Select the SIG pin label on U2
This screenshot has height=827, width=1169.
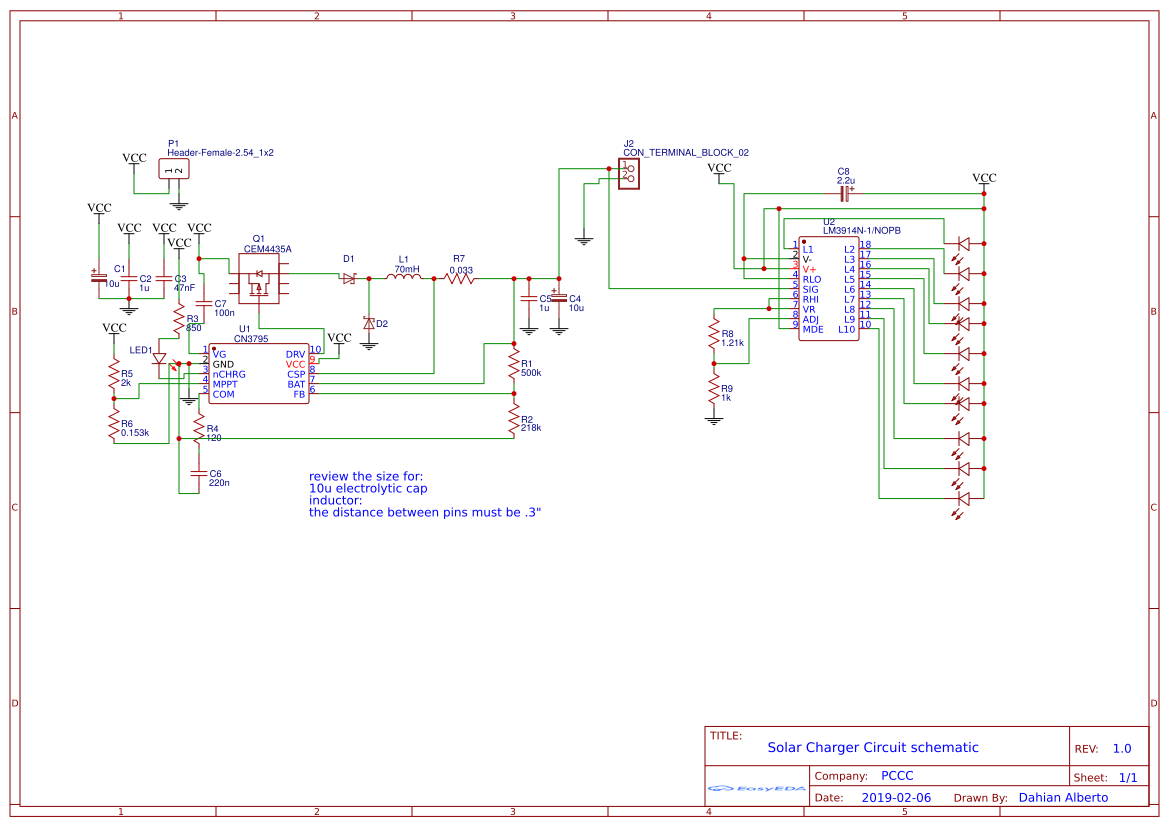coord(810,289)
